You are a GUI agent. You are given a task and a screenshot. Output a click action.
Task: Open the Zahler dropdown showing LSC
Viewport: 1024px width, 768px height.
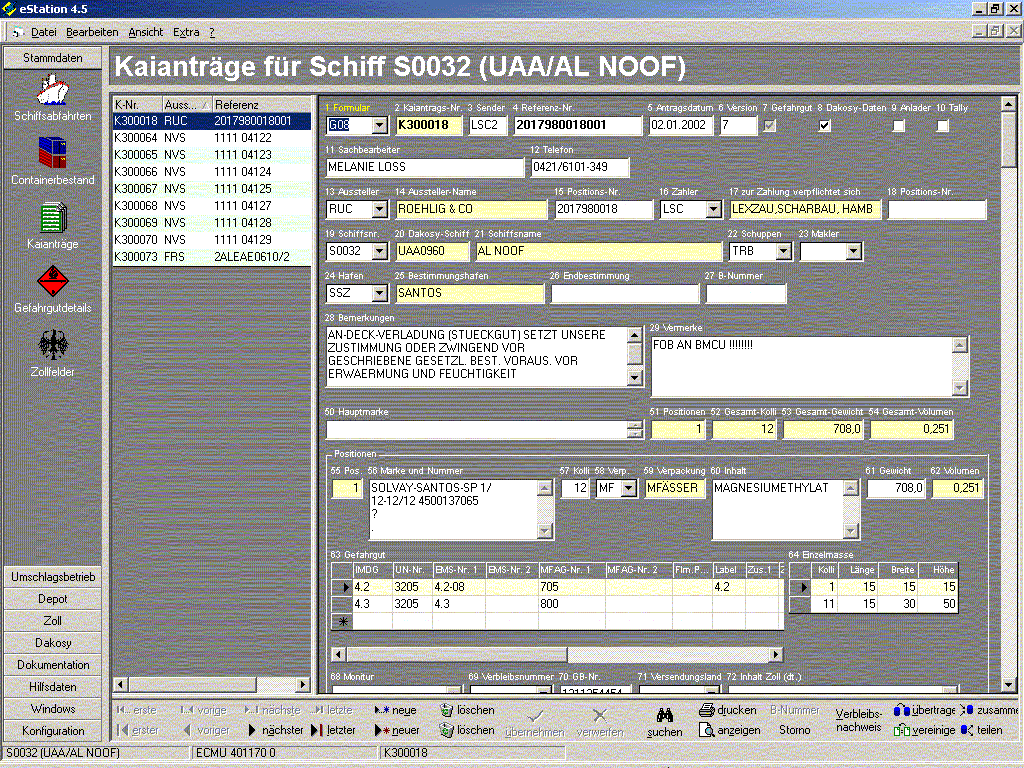(x=712, y=210)
